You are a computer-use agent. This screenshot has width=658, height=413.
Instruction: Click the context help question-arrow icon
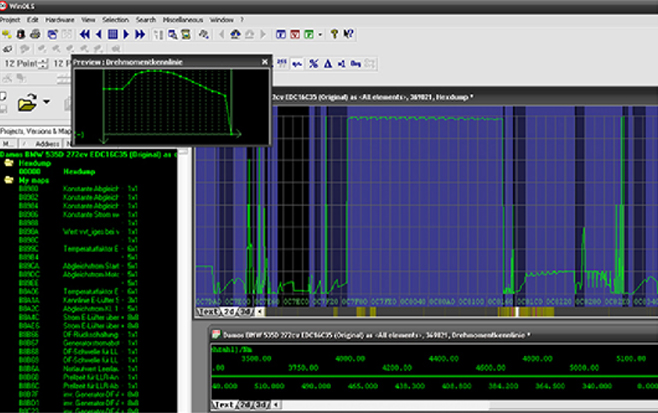pos(348,34)
